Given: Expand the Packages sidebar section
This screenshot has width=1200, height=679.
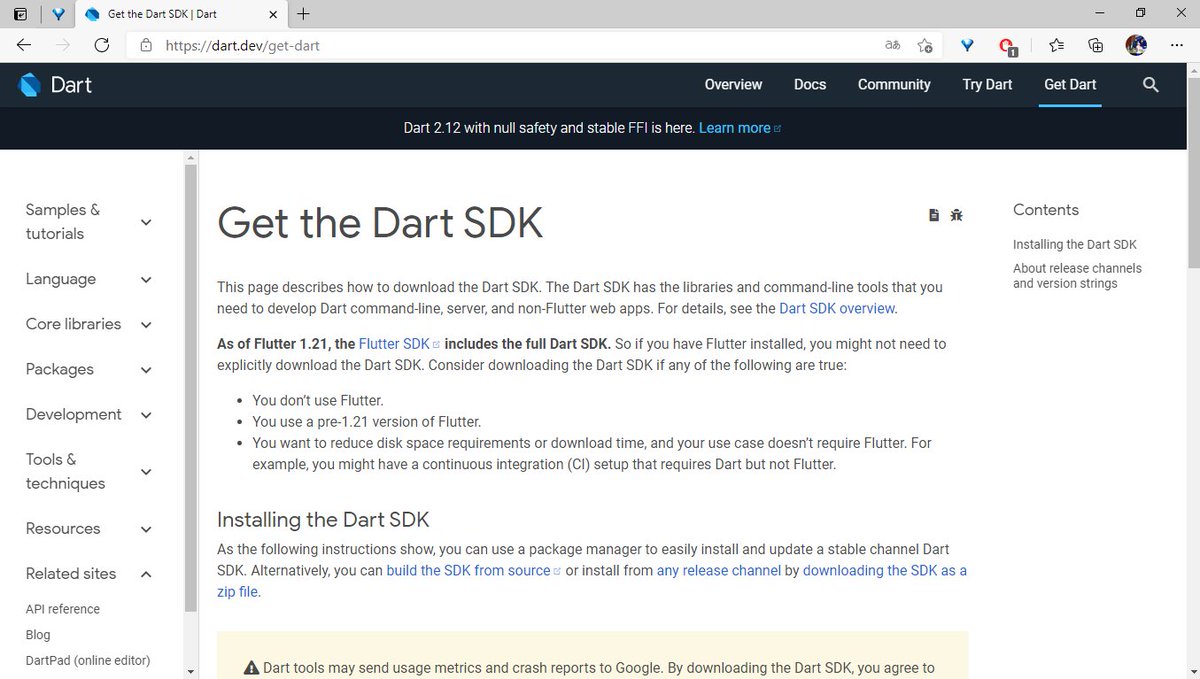Looking at the screenshot, I should [x=89, y=369].
